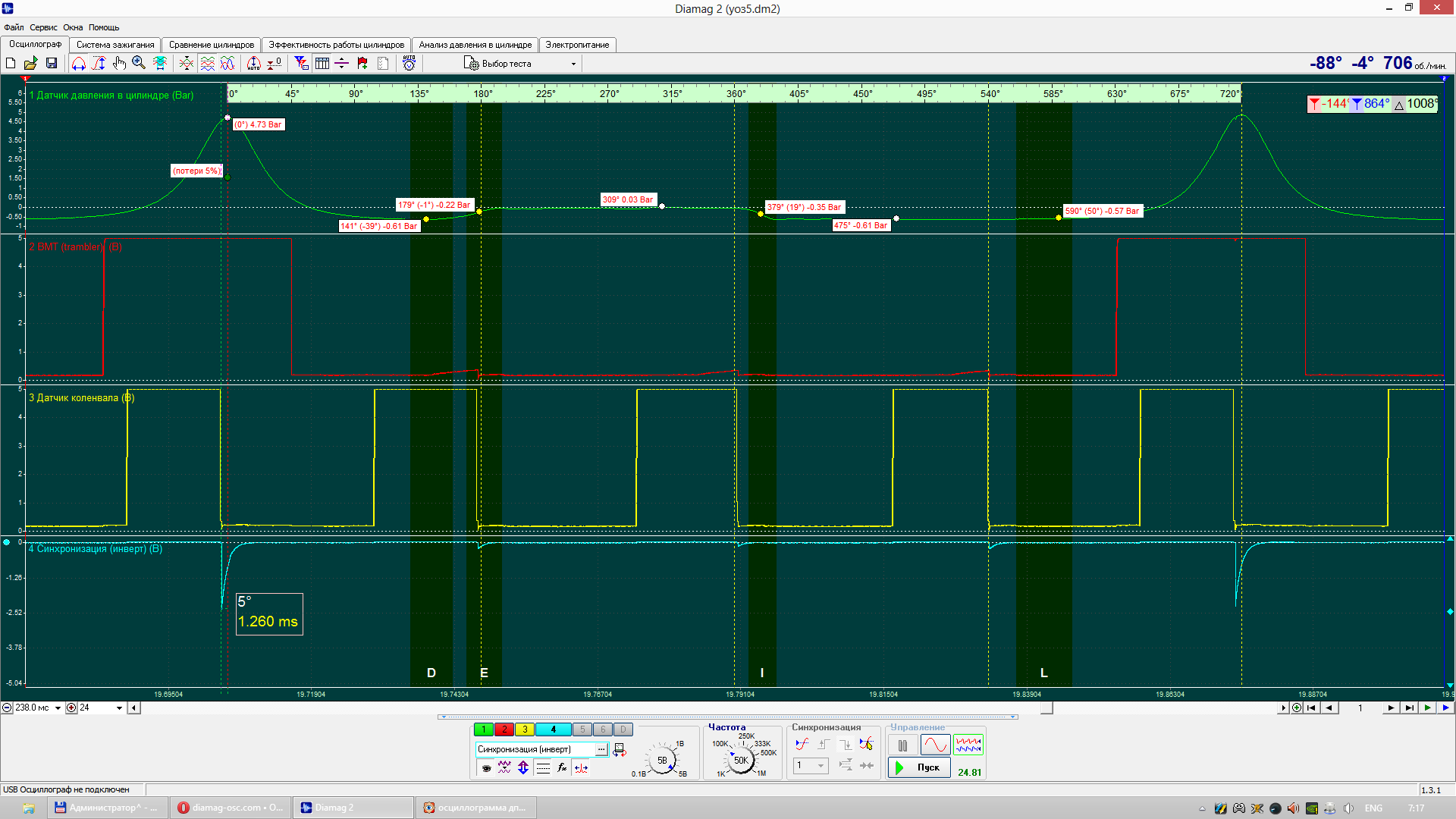The width and height of the screenshot is (1456, 819).
Task: Toggle channel 4 cyan button
Action: tap(554, 730)
